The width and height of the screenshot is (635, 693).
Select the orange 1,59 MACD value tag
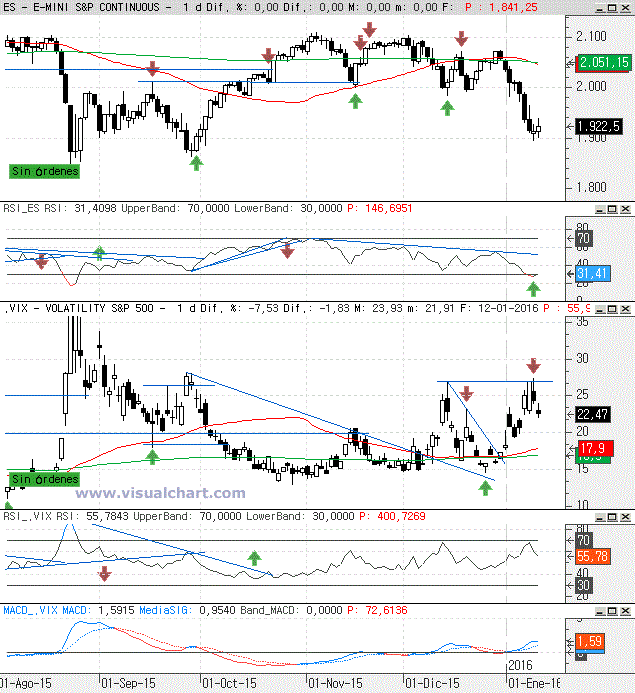[x=590, y=641]
